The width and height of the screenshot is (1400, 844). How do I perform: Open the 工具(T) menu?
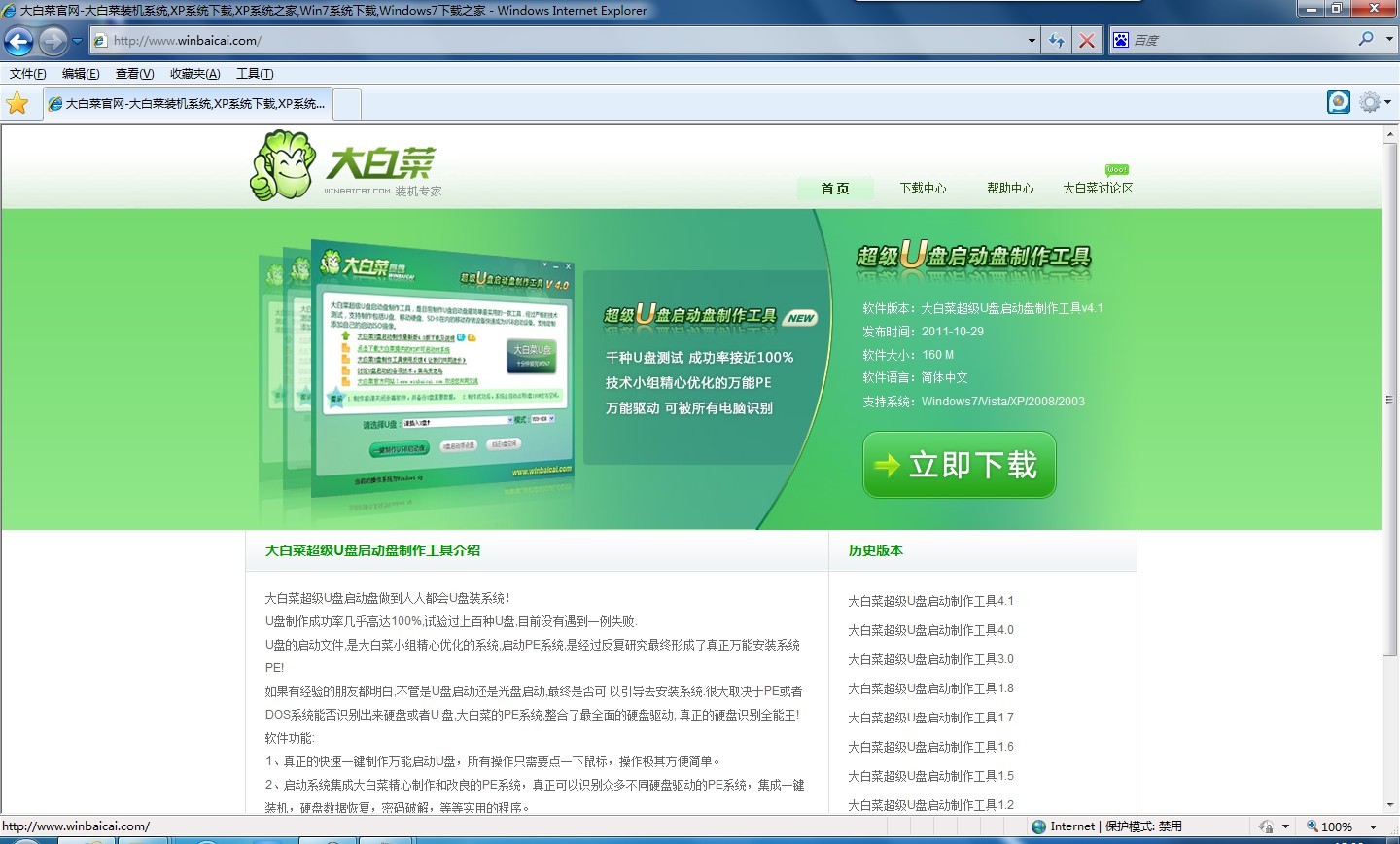[255, 74]
